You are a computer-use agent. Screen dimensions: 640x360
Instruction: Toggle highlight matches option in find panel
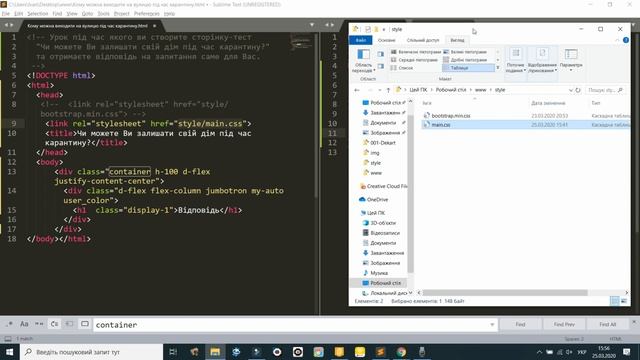[x=84, y=324]
